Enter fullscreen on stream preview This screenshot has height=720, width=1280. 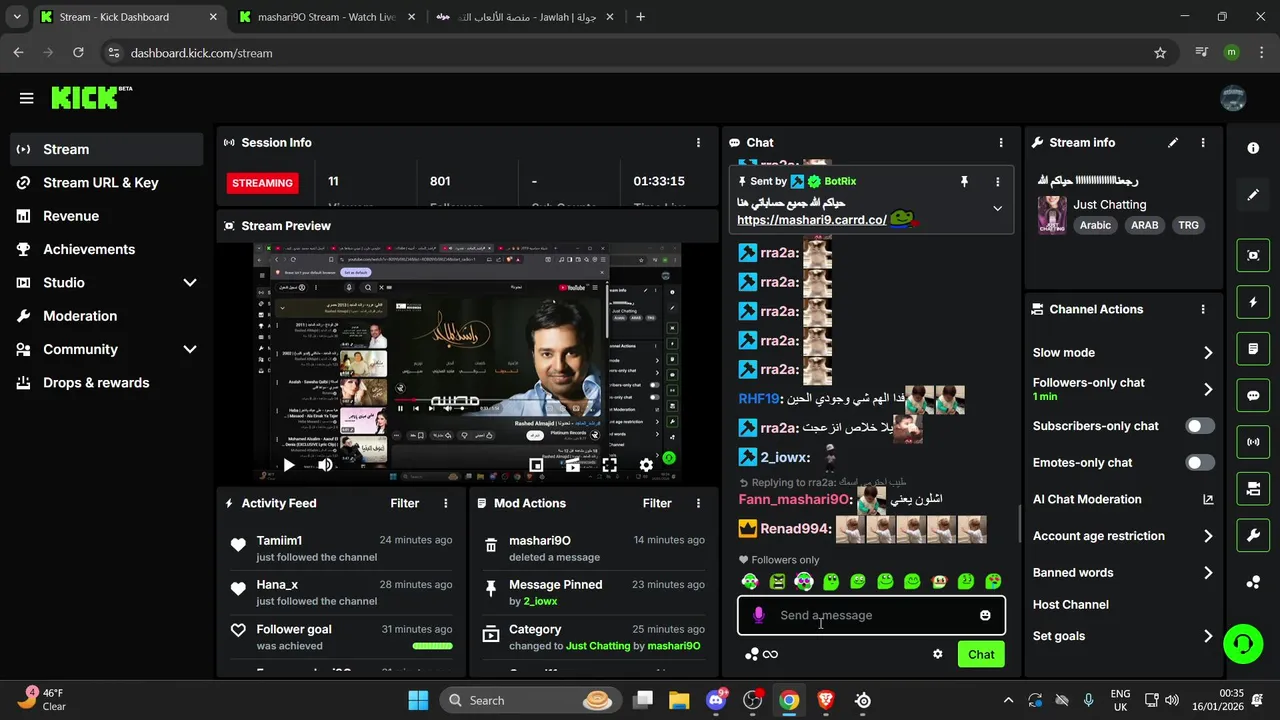pos(609,465)
